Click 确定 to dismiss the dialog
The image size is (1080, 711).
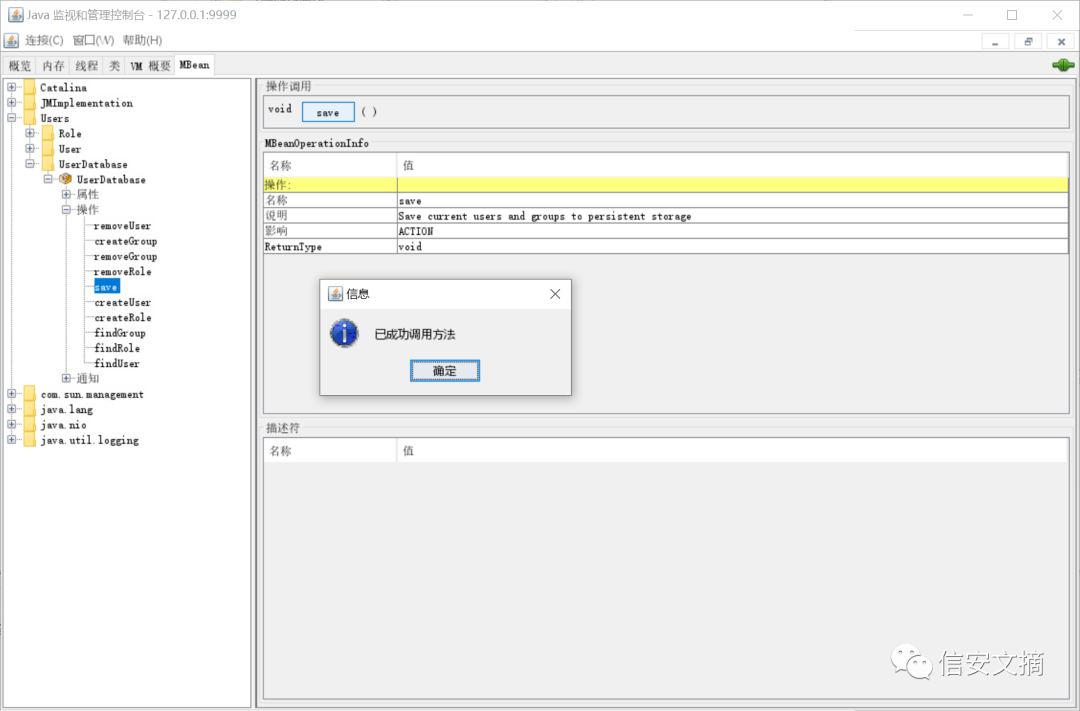(445, 371)
